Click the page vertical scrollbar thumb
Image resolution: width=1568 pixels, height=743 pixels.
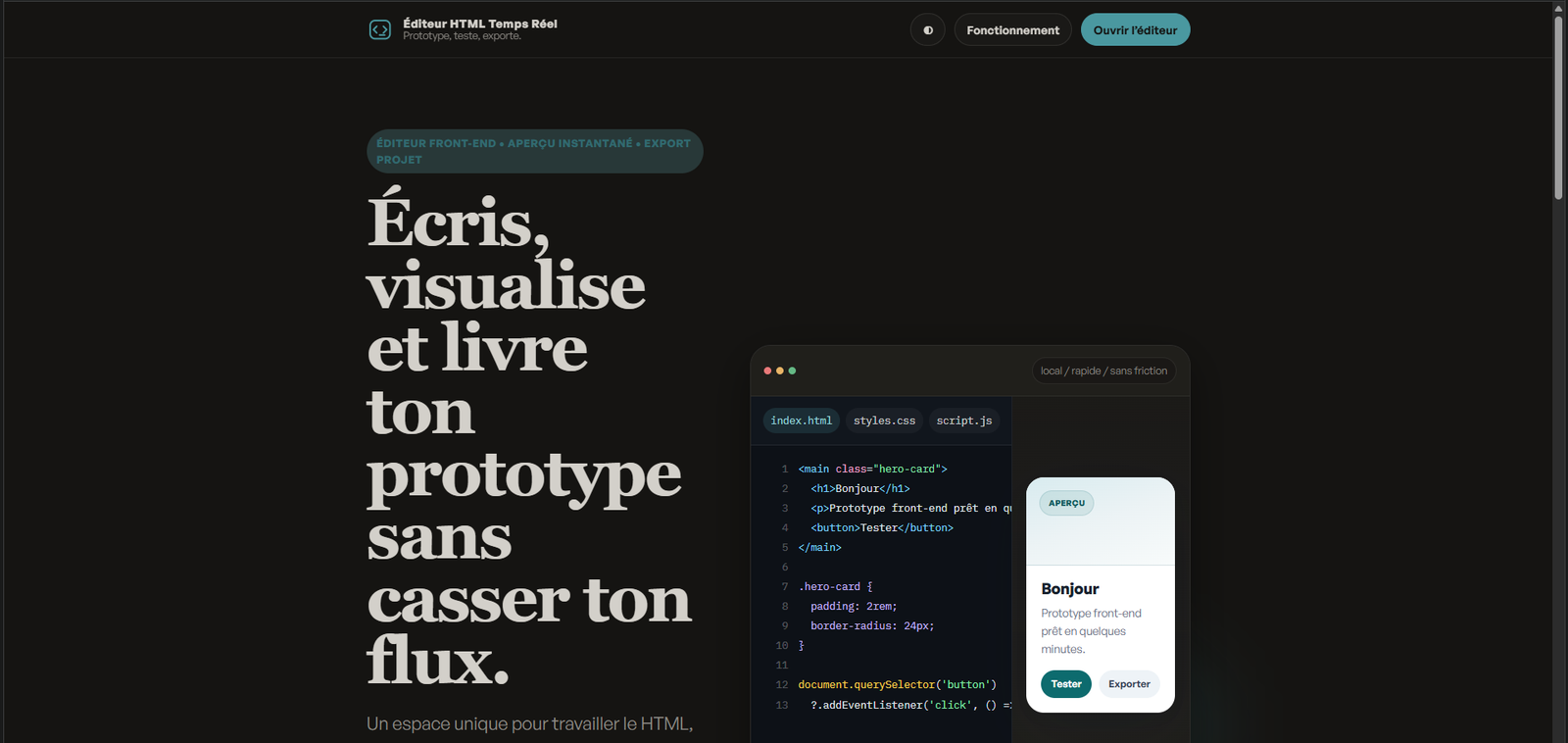(x=1558, y=108)
